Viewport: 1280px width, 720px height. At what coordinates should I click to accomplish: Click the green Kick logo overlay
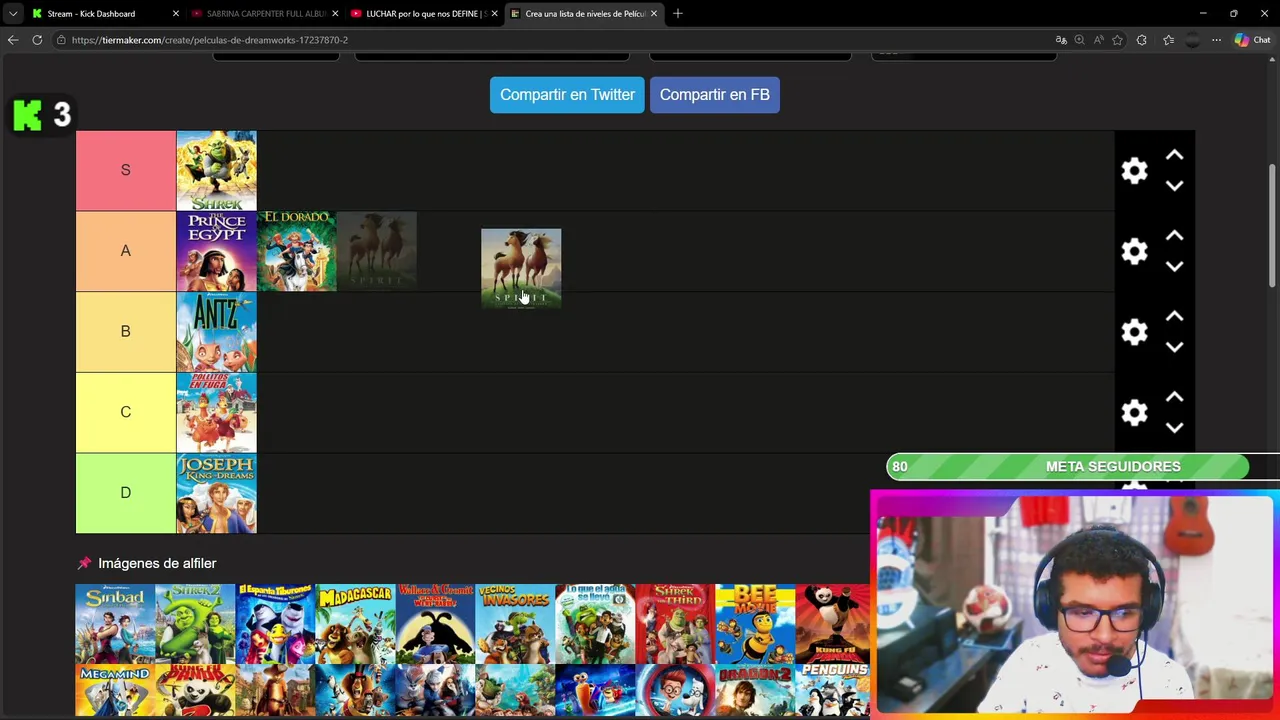(28, 115)
